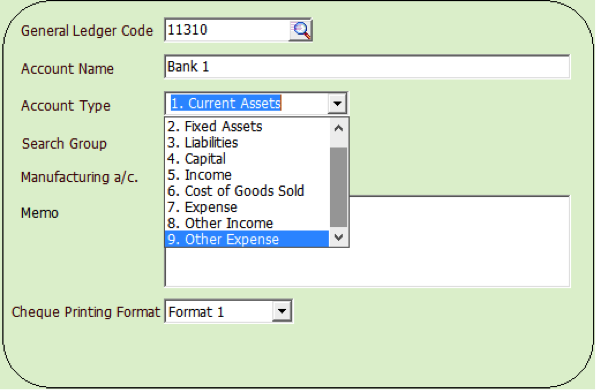Screen dimensions: 596x390
Task: Click the list scrollbar down arrow
Action: (x=339, y=238)
